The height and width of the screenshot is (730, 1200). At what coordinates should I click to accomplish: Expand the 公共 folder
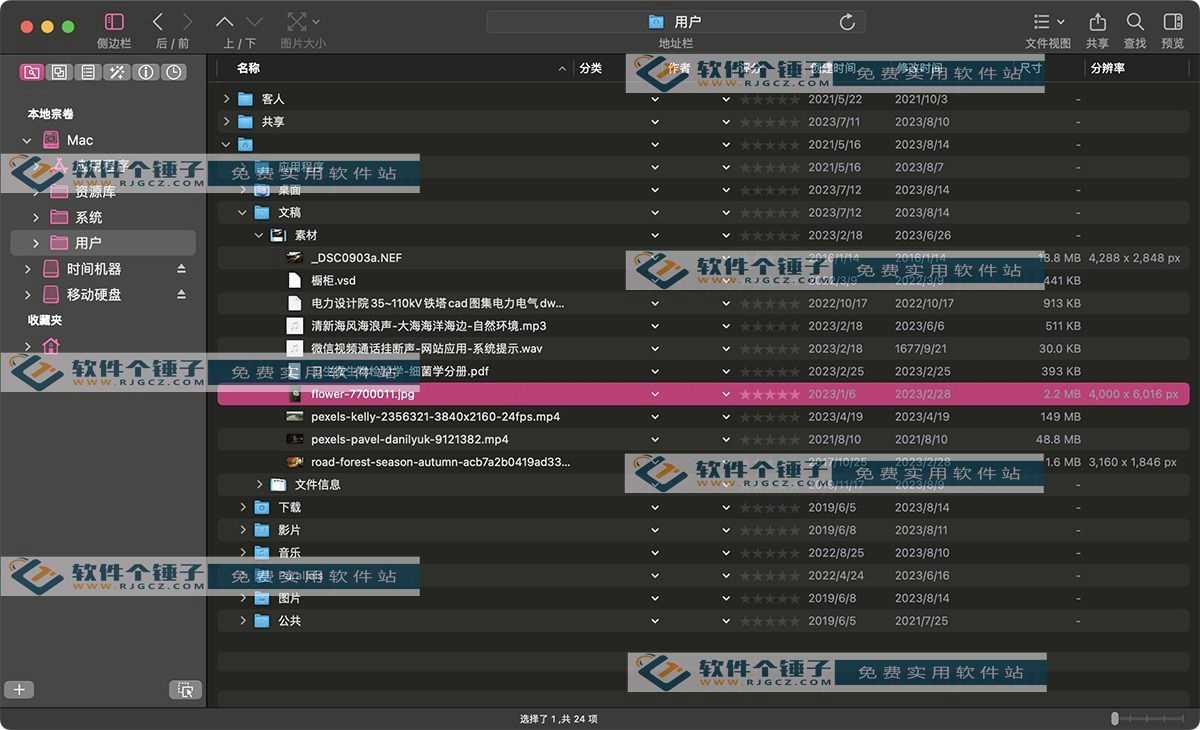pos(243,621)
